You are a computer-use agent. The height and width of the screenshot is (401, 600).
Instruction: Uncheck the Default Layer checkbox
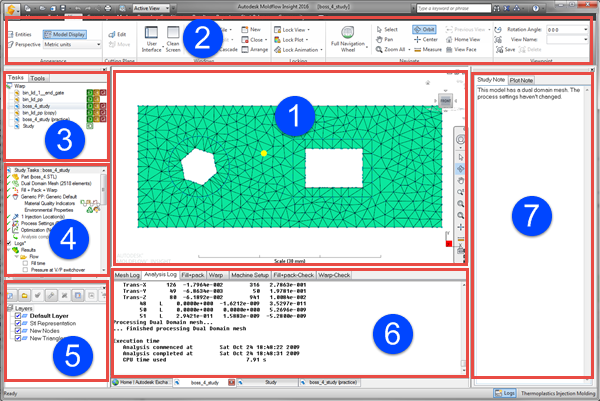[x=18, y=316]
